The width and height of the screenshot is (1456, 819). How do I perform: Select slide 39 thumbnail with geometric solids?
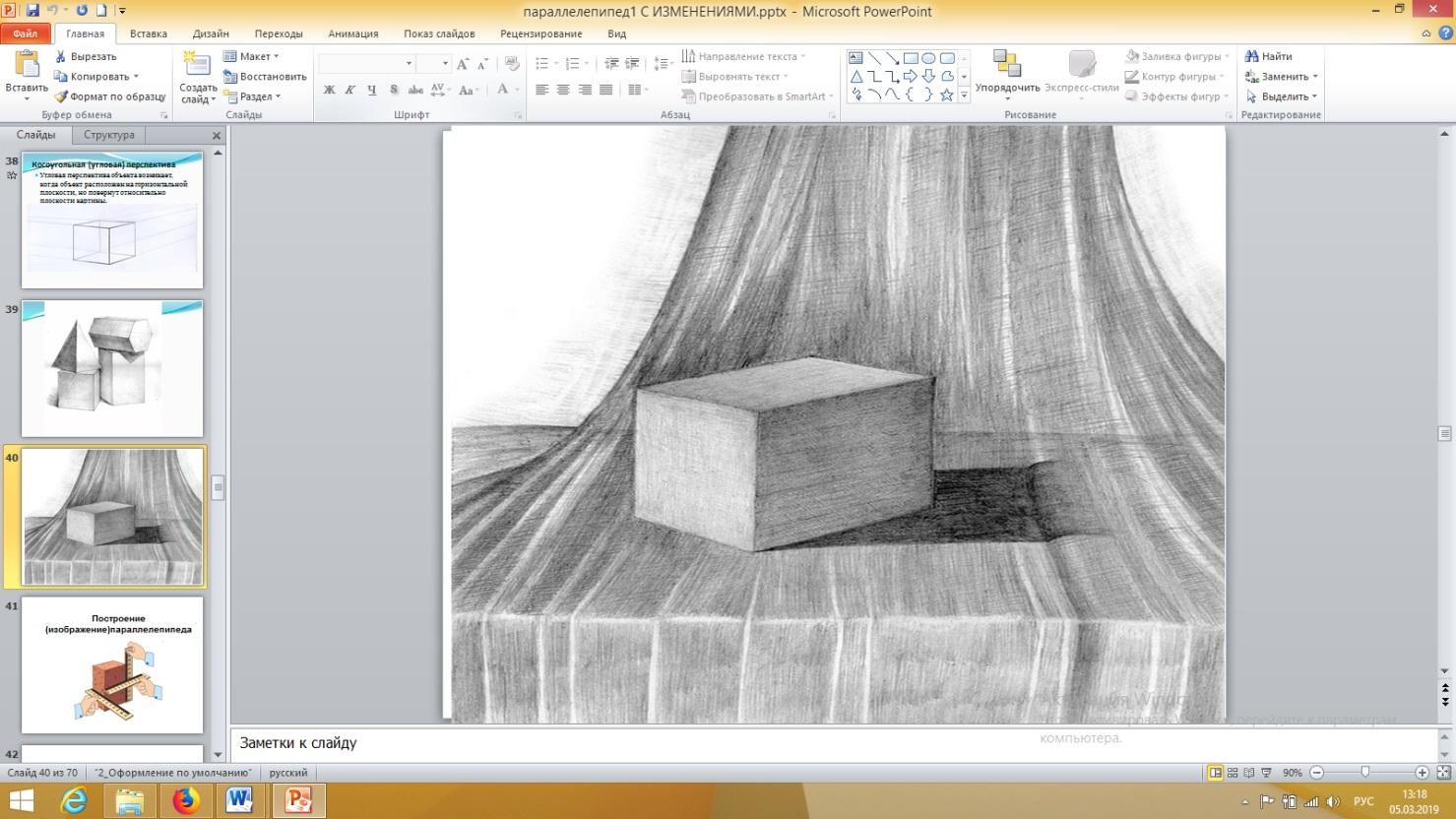click(x=112, y=369)
